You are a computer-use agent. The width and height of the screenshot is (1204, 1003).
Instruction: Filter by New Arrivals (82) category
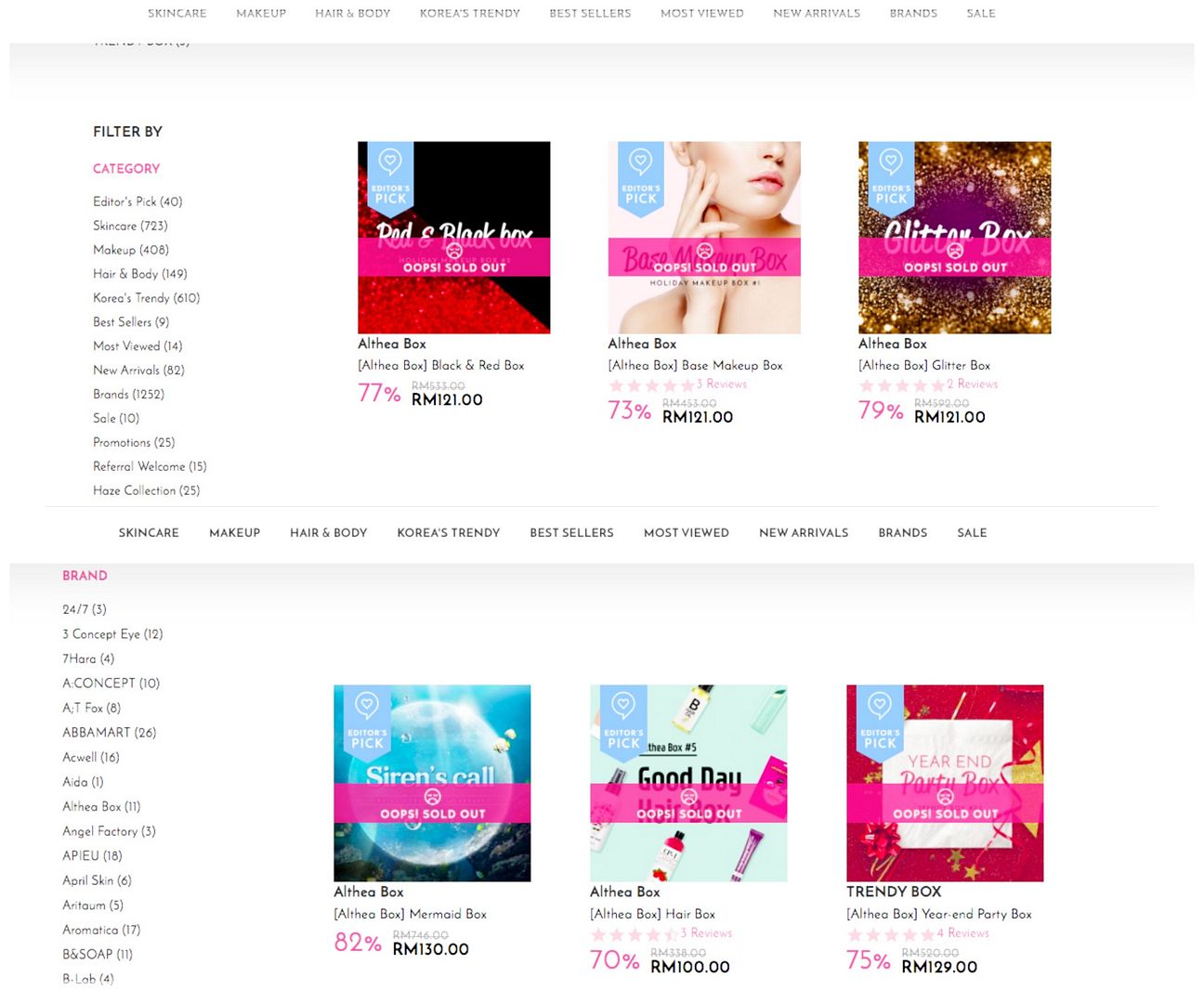[x=139, y=371]
